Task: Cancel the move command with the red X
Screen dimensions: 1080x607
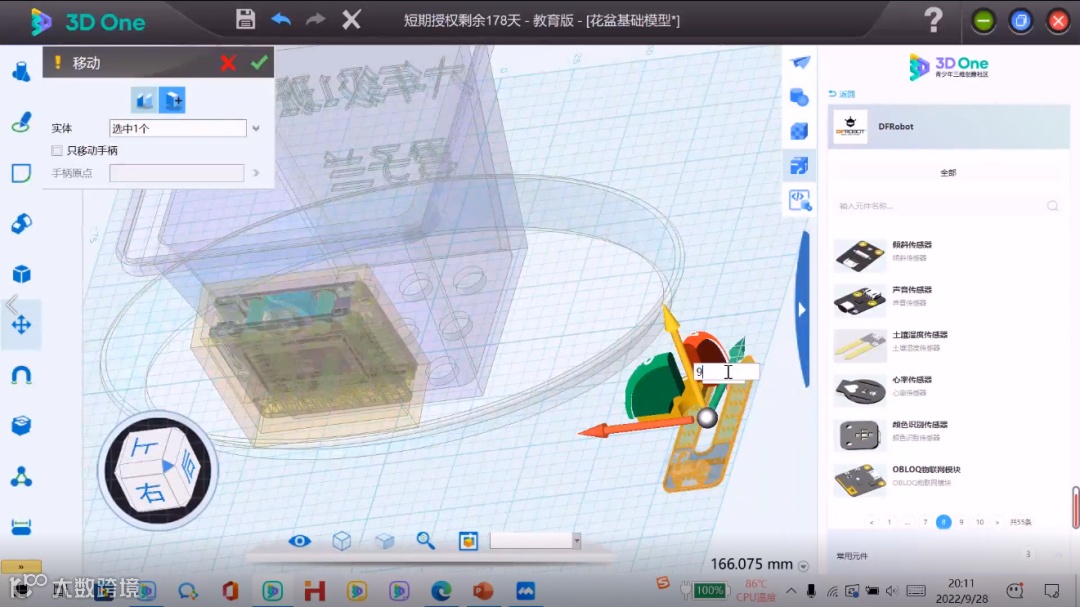Action: point(228,63)
